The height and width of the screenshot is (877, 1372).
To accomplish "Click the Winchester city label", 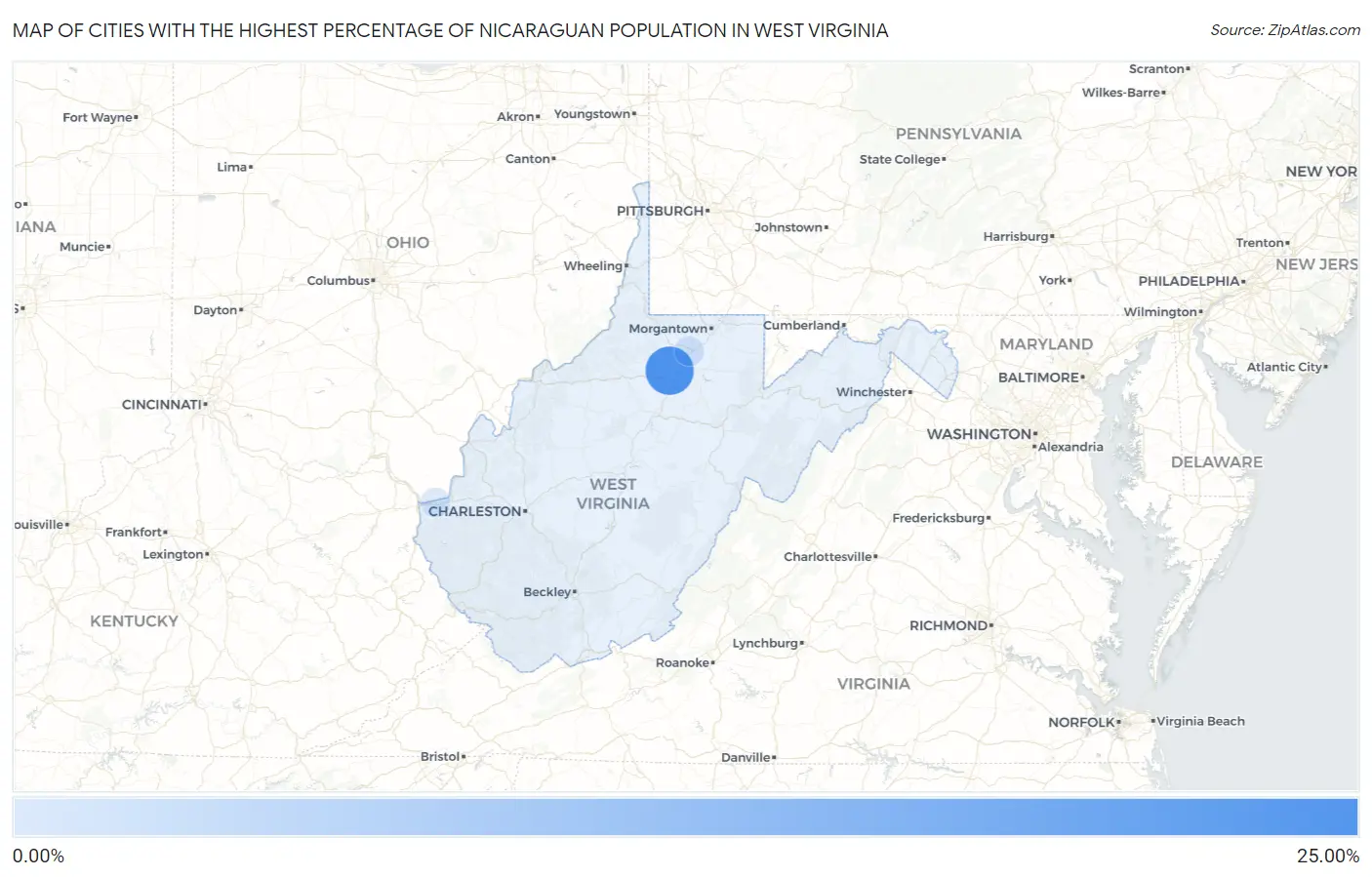I will (x=872, y=392).
